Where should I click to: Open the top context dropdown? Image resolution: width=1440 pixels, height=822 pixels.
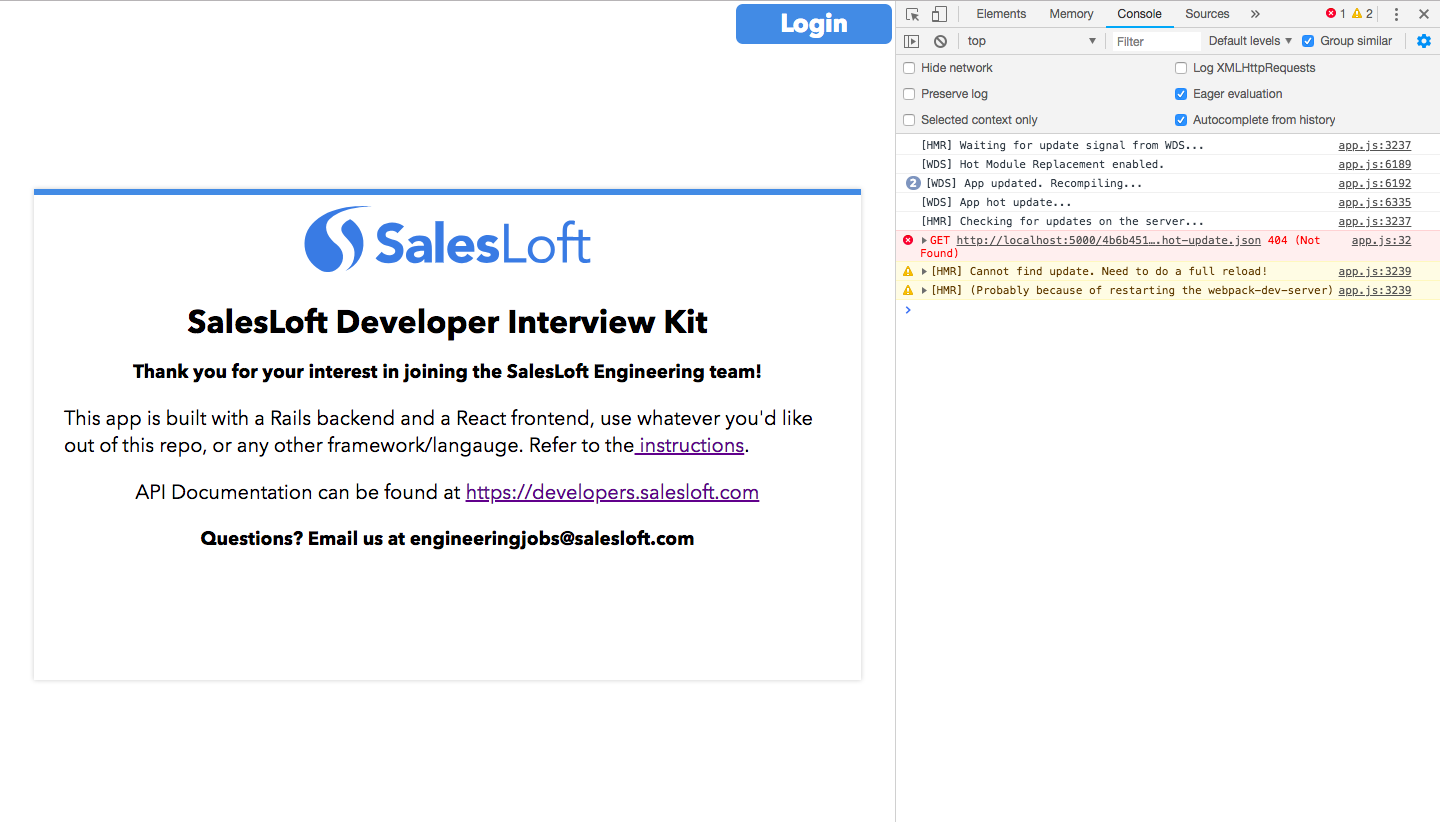point(1031,41)
